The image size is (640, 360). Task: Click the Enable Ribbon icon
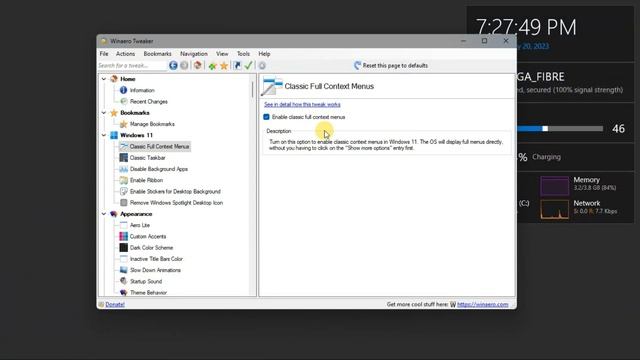tap(124, 180)
